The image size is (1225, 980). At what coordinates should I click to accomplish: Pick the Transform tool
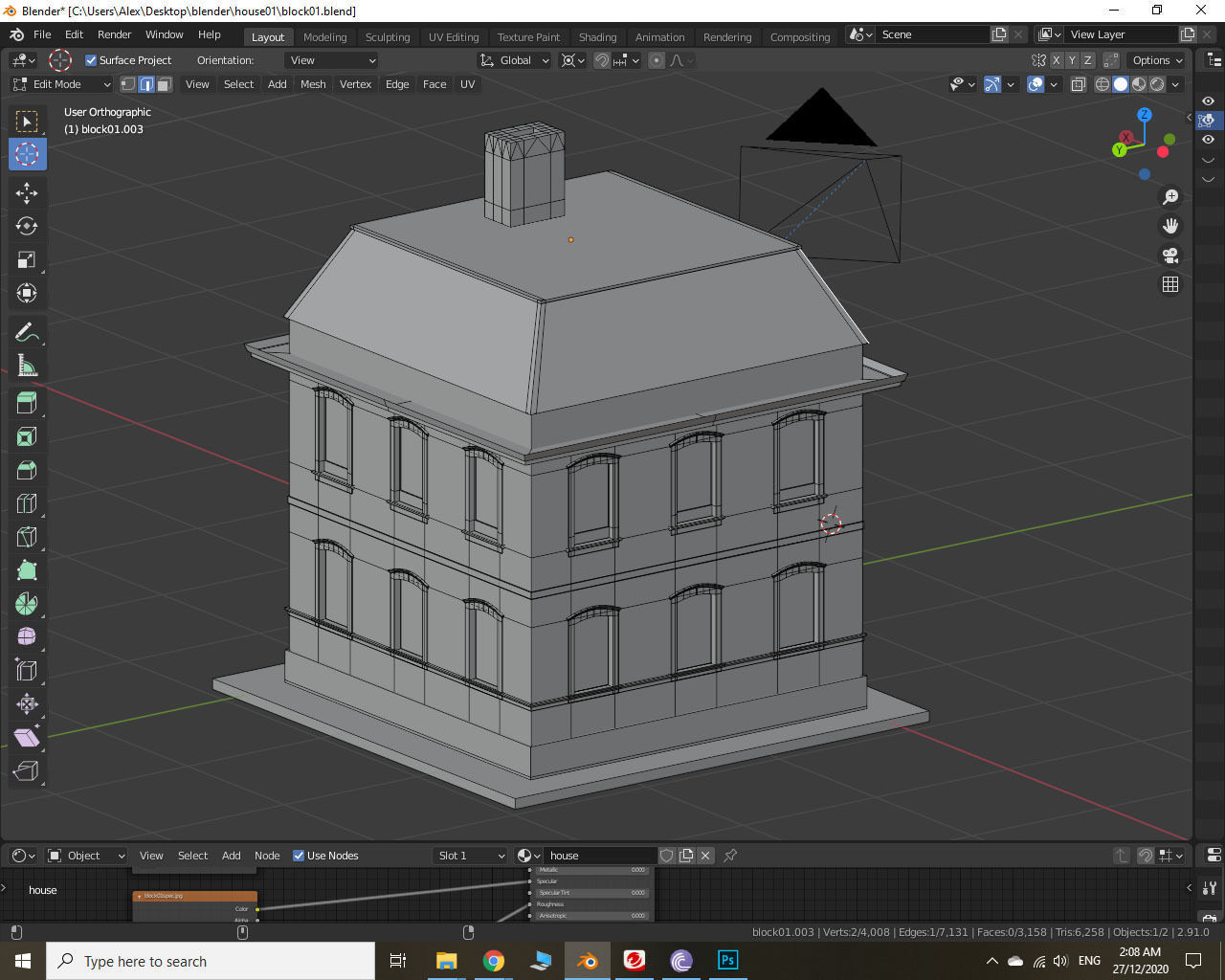27,293
